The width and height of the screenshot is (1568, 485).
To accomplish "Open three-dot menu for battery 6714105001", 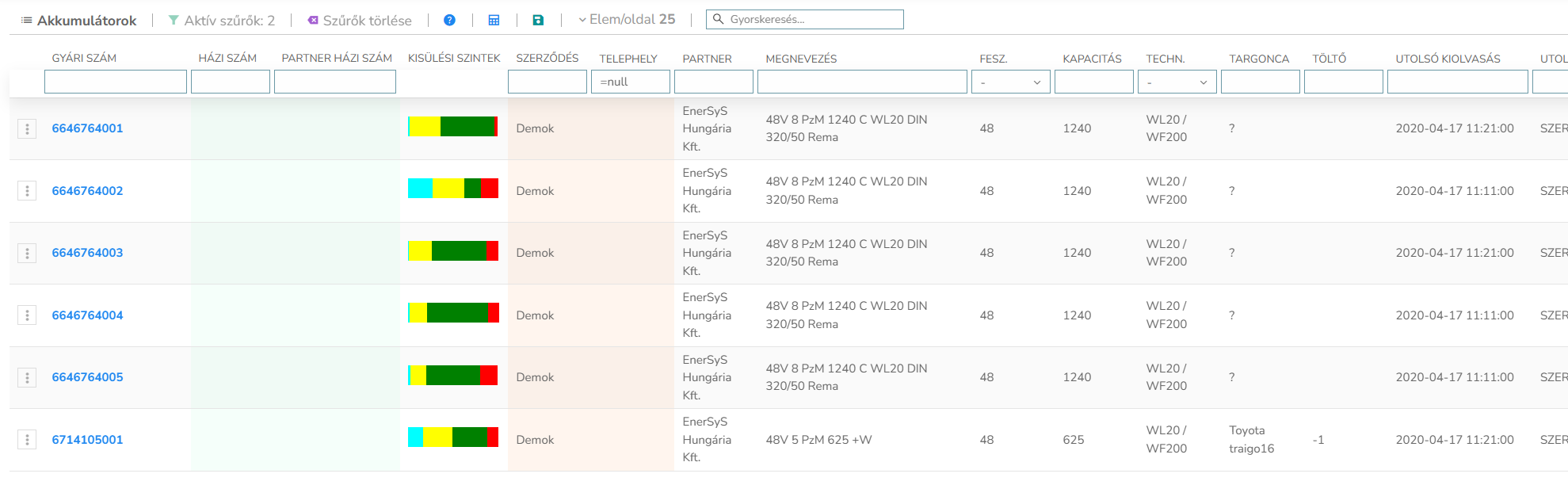I will coord(27,440).
